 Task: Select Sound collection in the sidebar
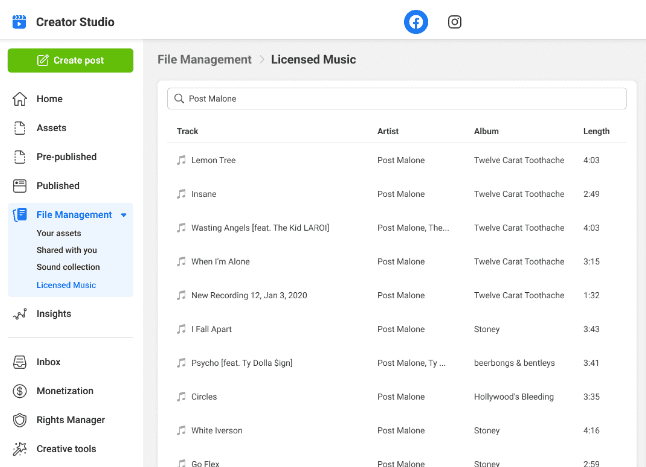pos(68,267)
